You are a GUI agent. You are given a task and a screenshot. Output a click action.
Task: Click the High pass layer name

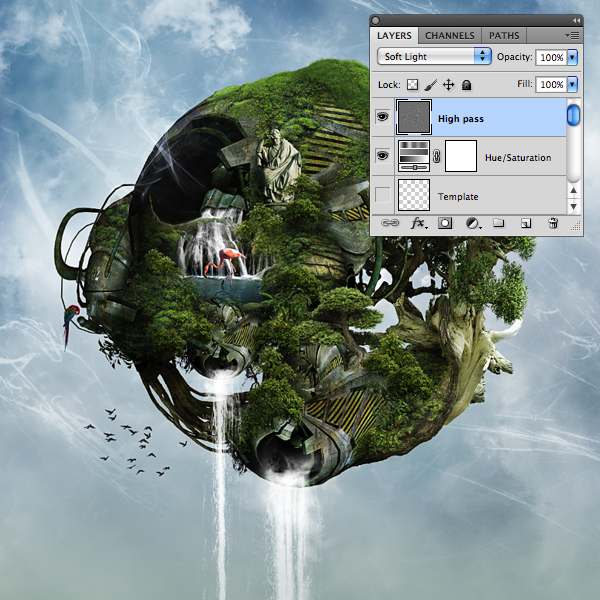[461, 119]
